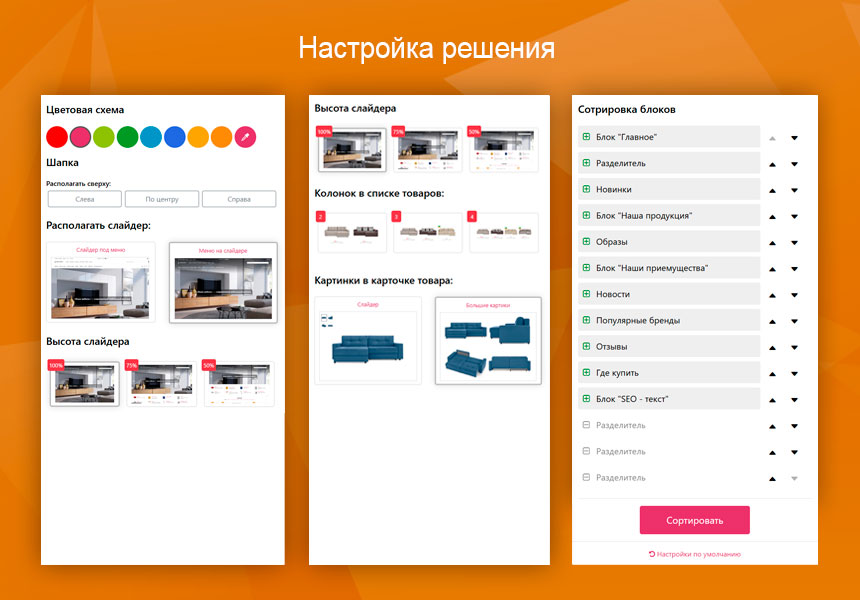Screen dimensions: 860x600
Task: Click the eyedropper custom color icon
Action: coord(245,136)
